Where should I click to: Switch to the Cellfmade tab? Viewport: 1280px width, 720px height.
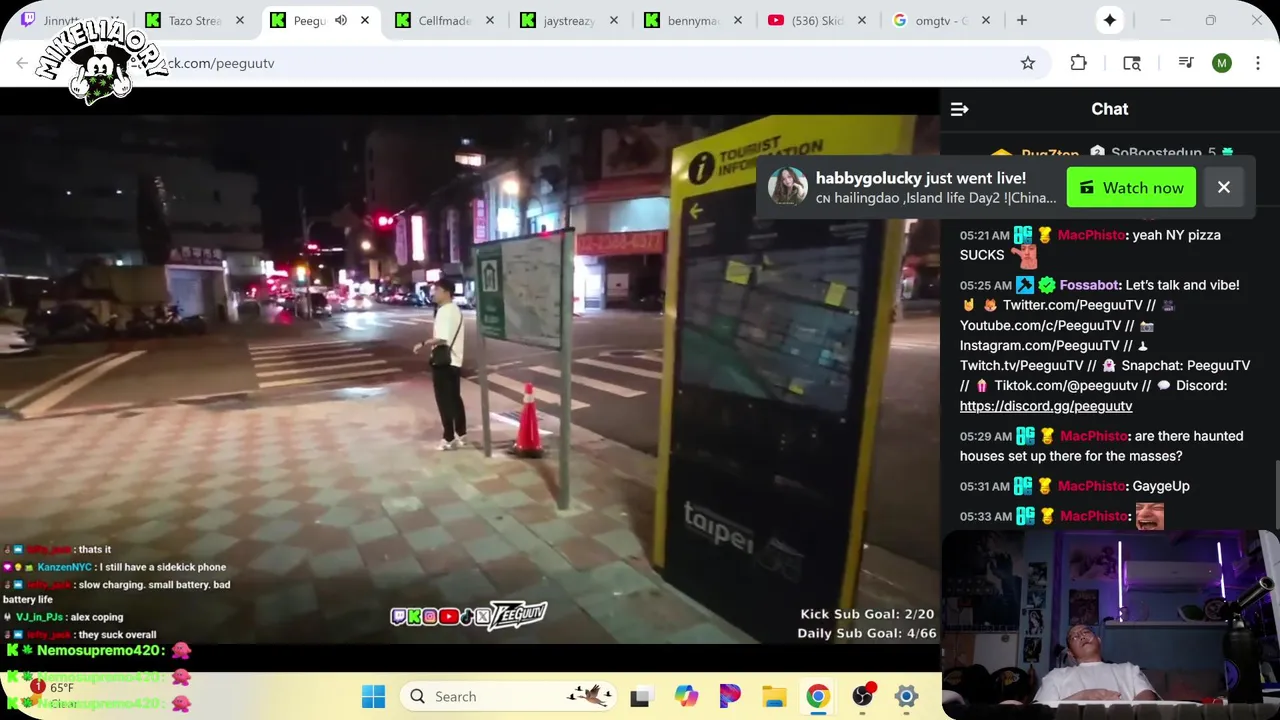tap(446, 20)
